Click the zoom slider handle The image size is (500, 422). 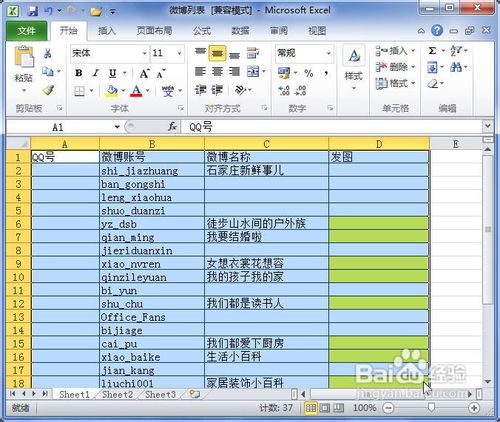(x=431, y=407)
